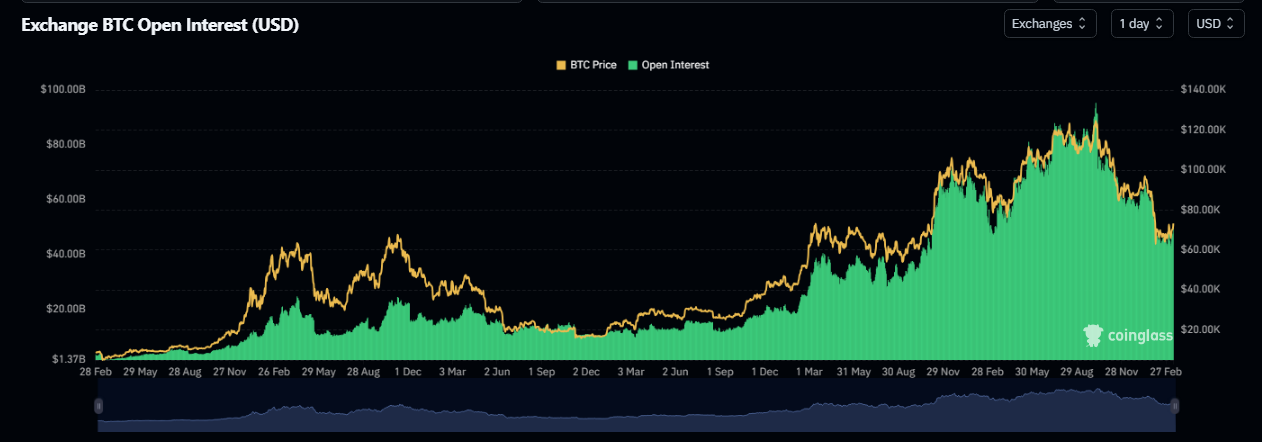1262x442 pixels.
Task: Click the yellow BTC Price legend swatch
Action: point(561,65)
